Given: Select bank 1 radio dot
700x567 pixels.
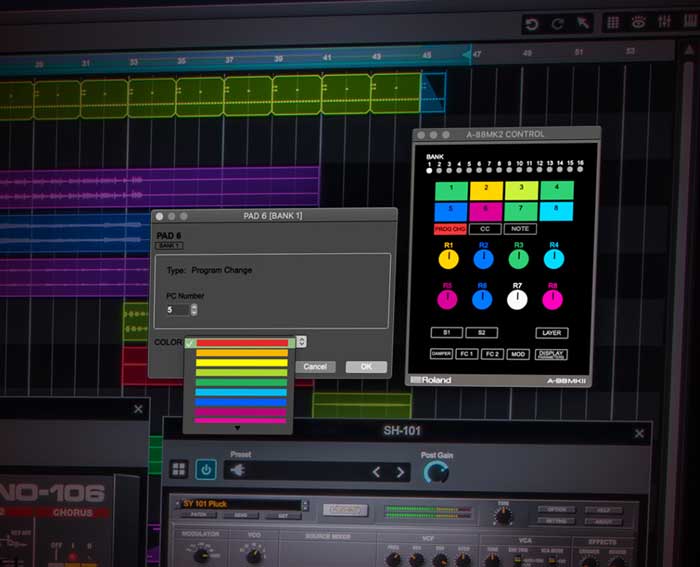Looking at the screenshot, I should [429, 170].
